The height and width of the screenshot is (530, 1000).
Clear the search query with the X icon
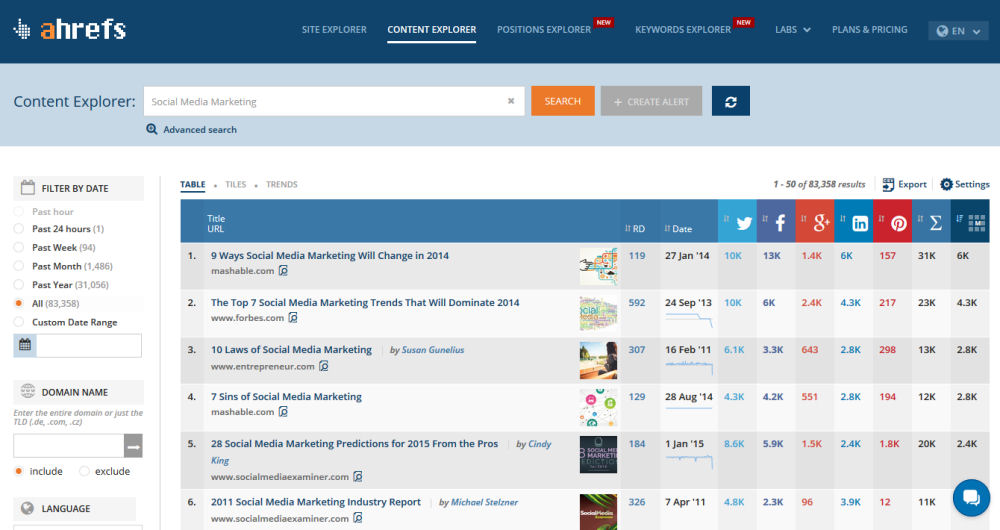click(x=511, y=101)
